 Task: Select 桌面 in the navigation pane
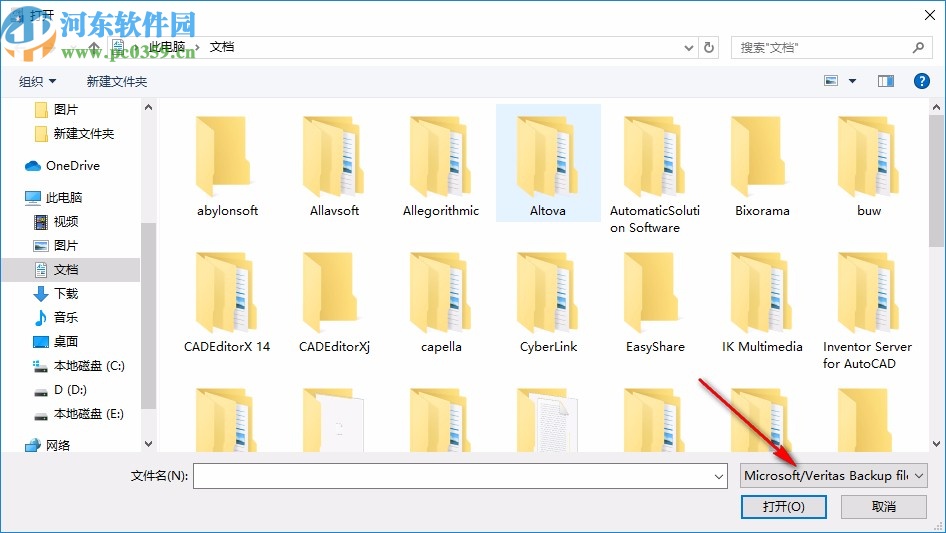click(65, 342)
